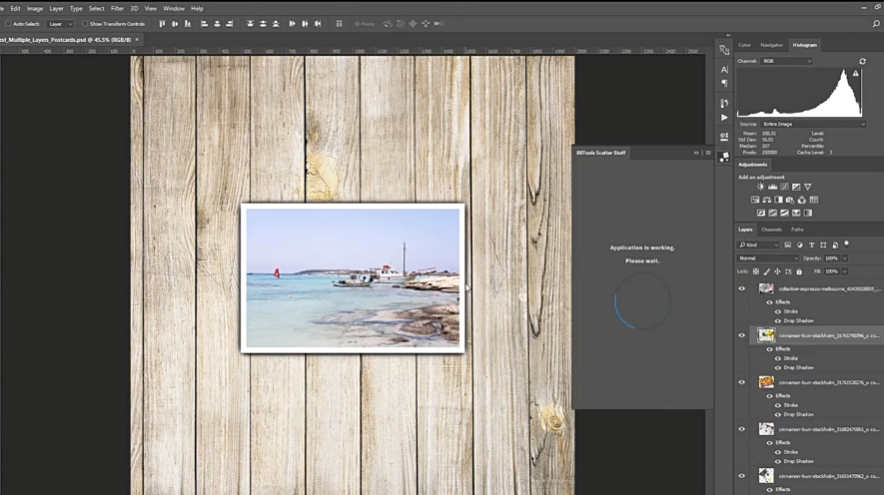This screenshot has height=495, width=884.
Task: Click the type layer filter icon
Action: (810, 245)
